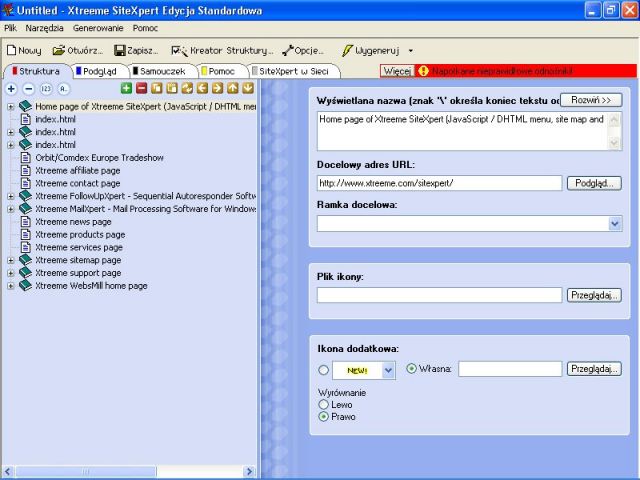Switch to the SiteXpert w Sieci tab
Screen dimensions: 640x480
293,71
